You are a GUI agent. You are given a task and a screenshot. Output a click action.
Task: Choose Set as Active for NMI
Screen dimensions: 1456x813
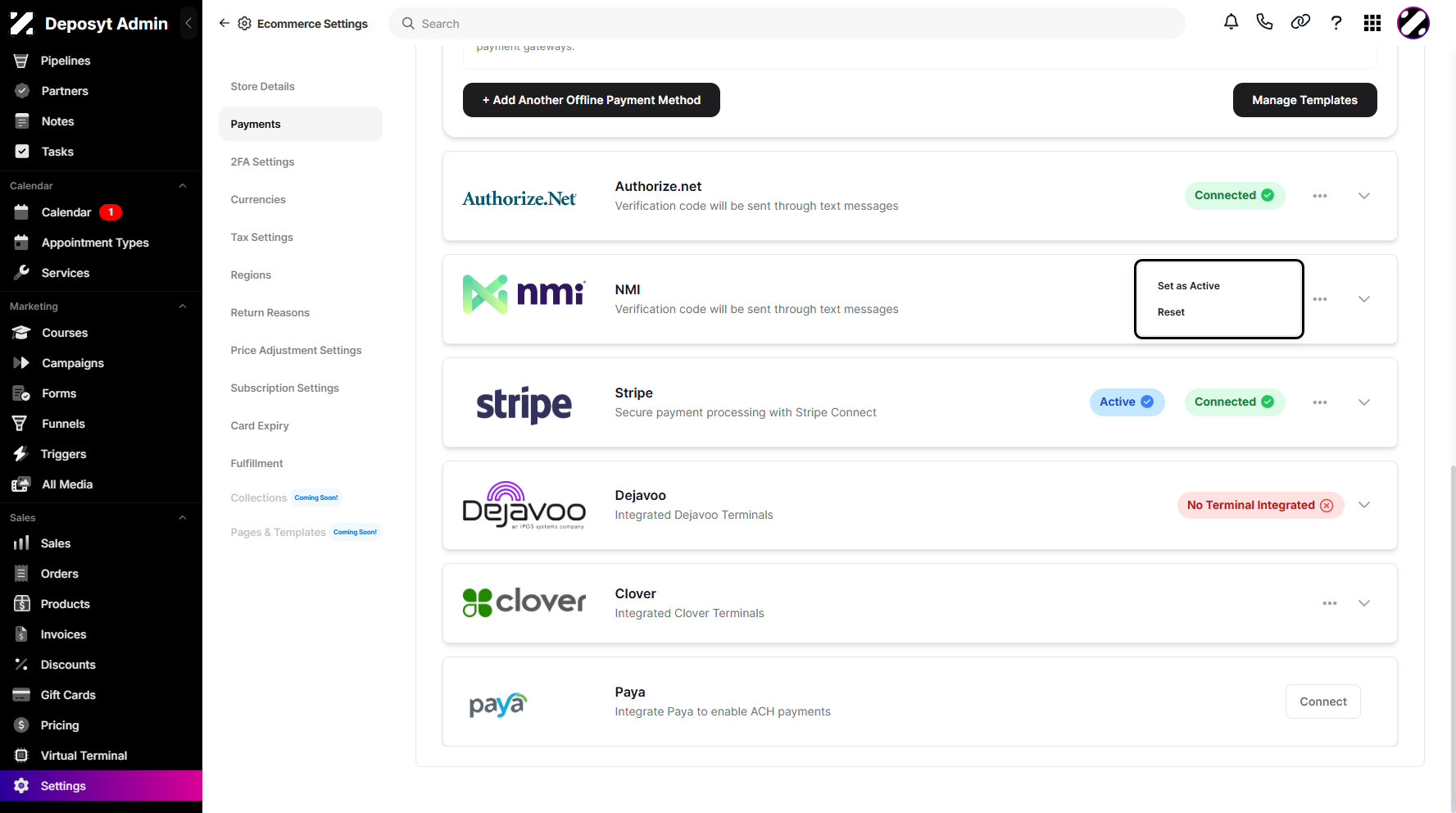click(x=1188, y=286)
